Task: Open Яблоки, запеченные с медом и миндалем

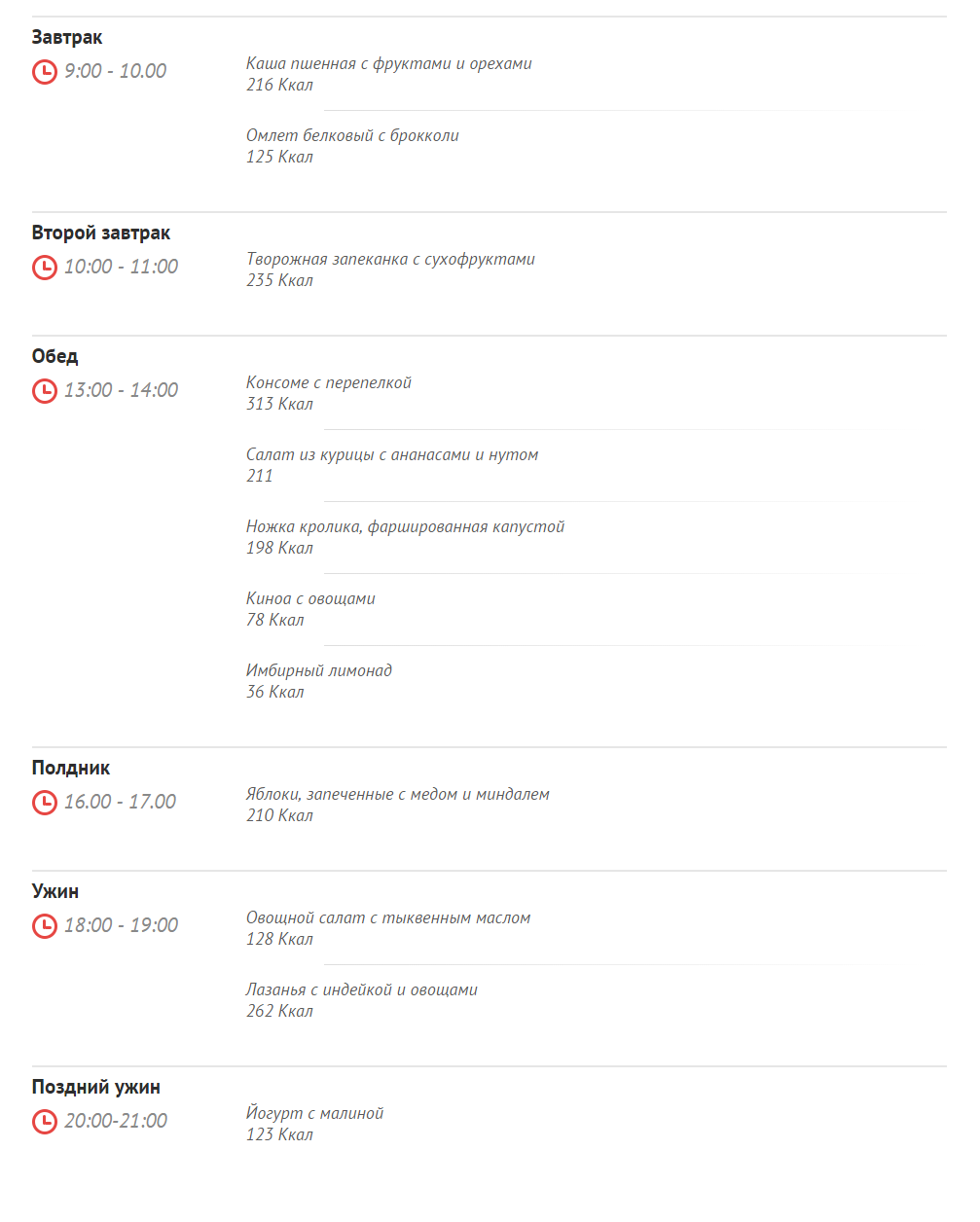Action: tap(398, 795)
